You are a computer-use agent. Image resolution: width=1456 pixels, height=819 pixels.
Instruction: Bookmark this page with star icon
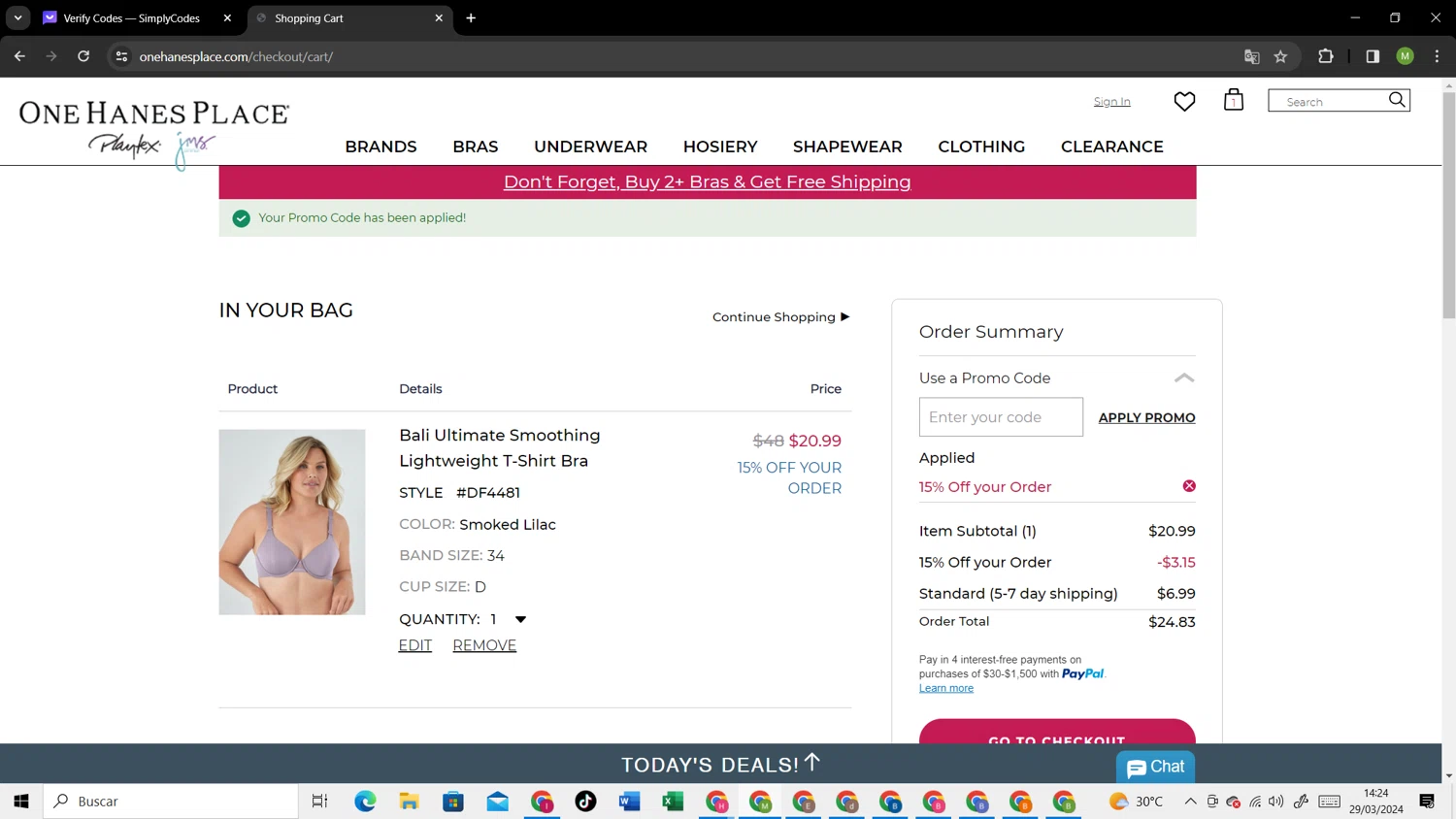(x=1280, y=56)
